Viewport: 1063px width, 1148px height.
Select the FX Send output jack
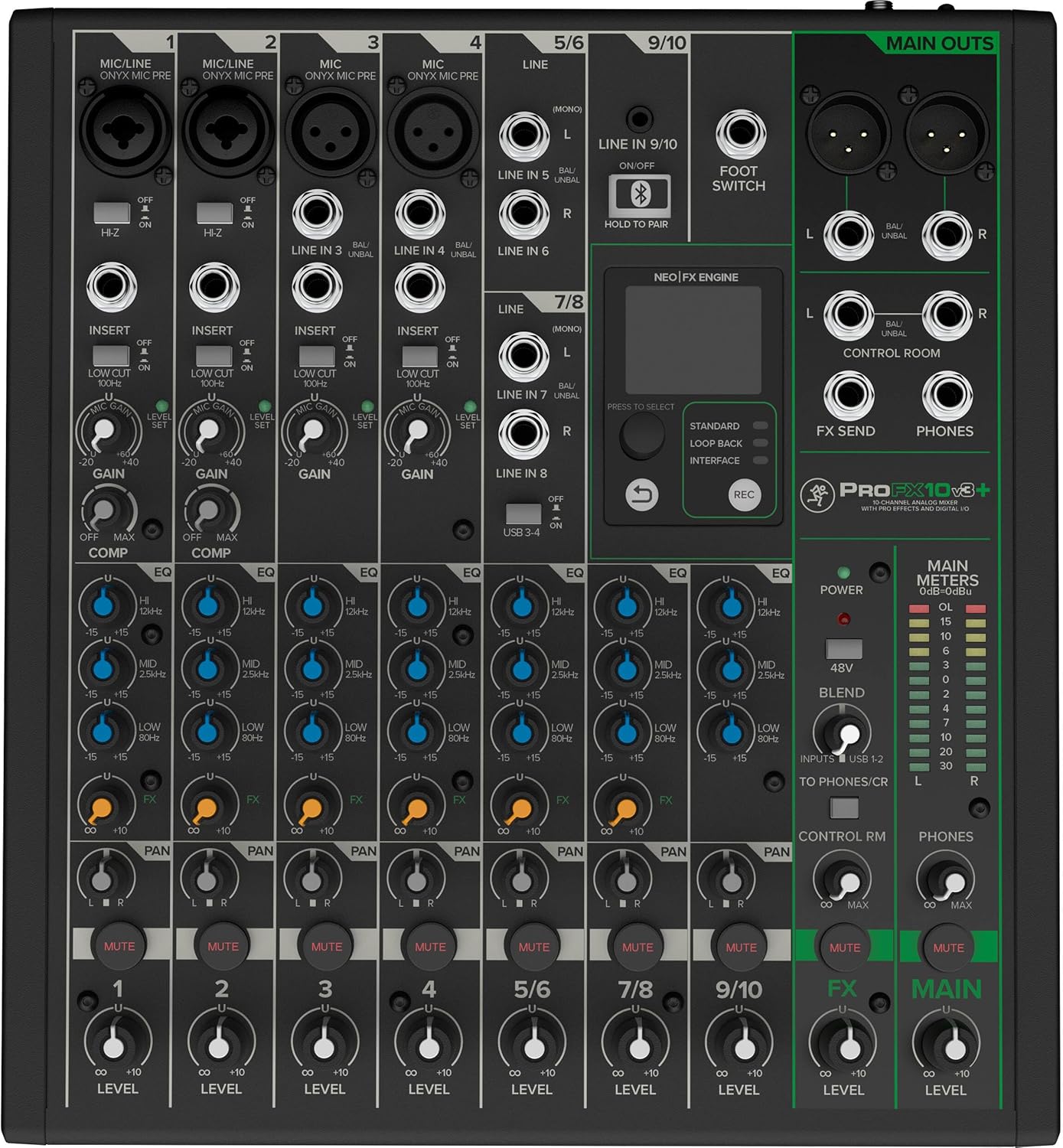click(x=849, y=392)
